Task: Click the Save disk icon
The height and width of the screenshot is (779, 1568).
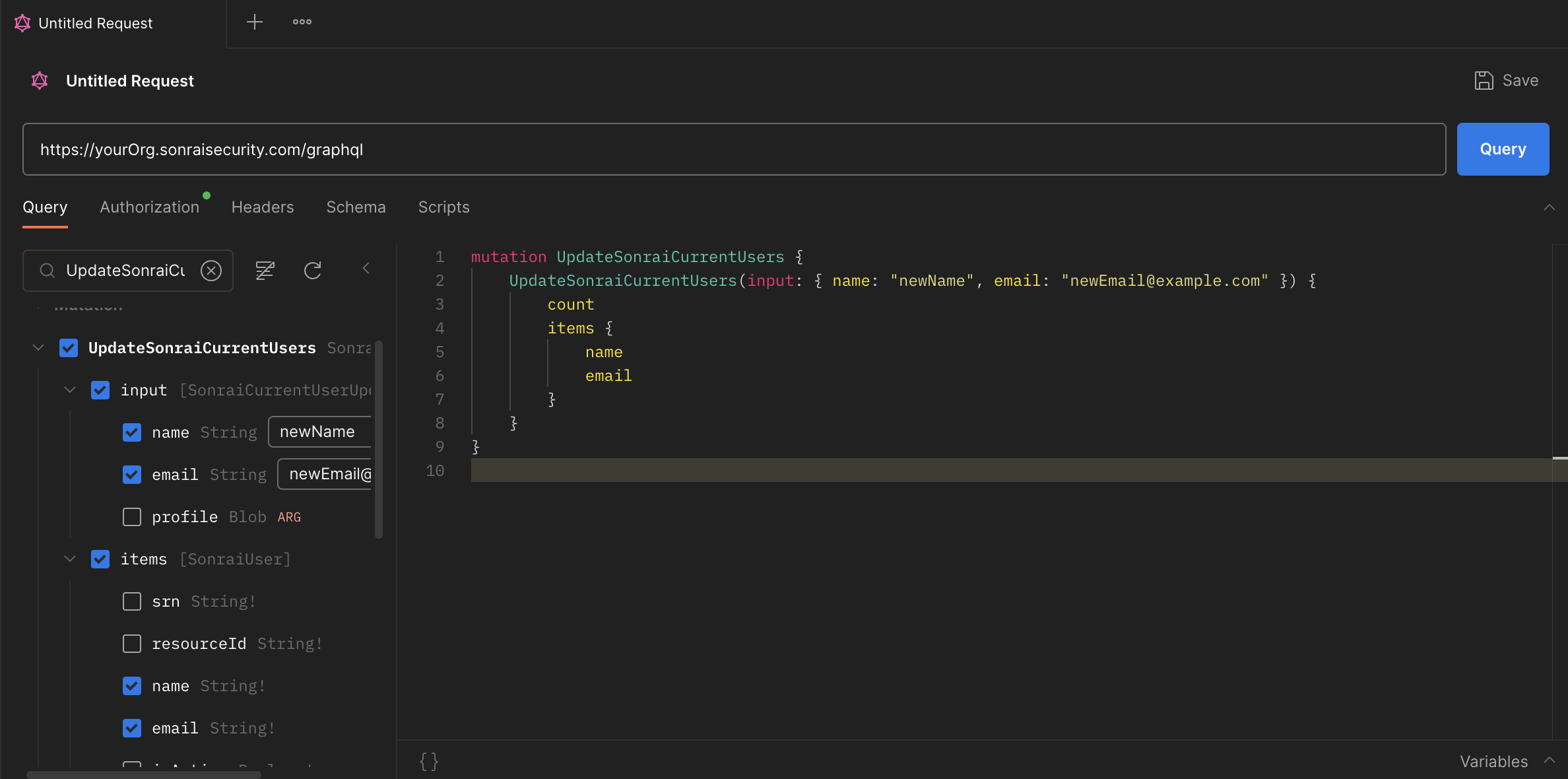Action: [1484, 81]
